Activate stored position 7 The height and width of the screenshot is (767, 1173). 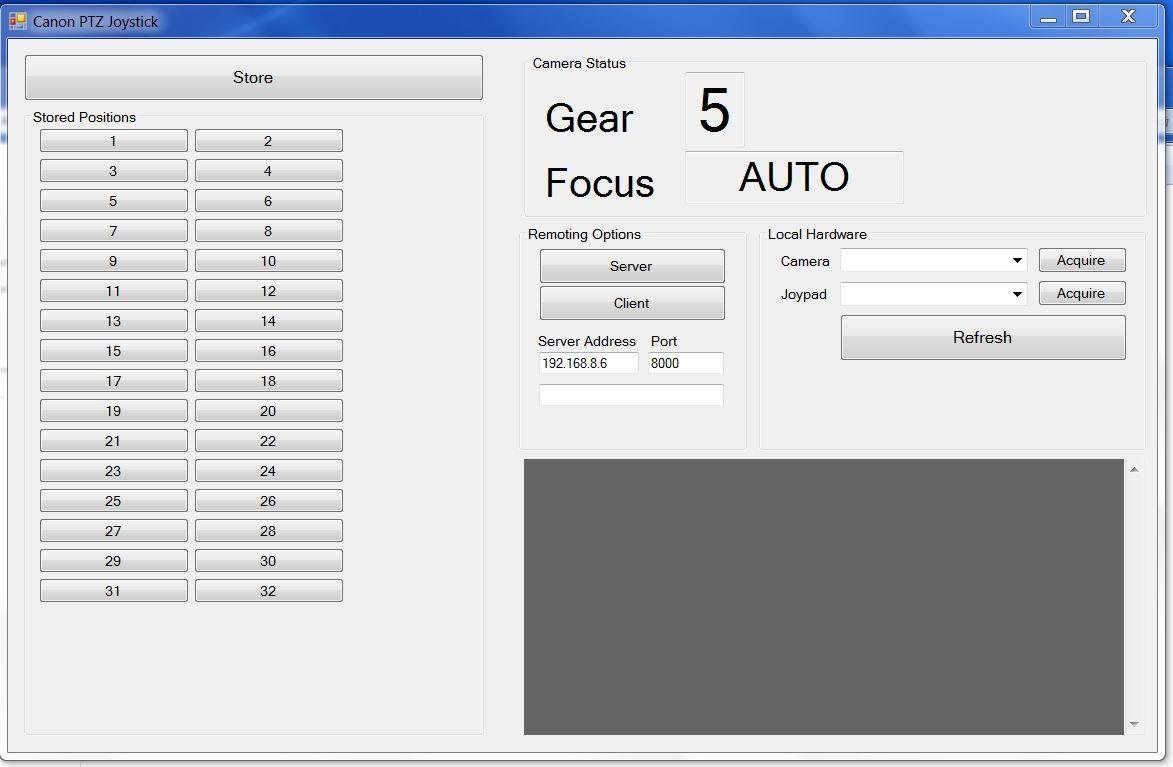(x=114, y=230)
